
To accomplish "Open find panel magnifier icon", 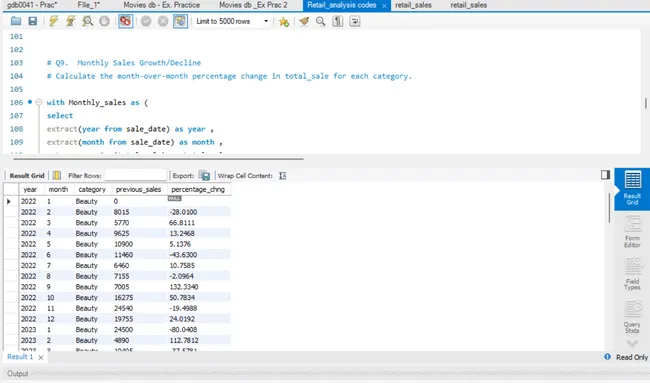I will point(320,21).
